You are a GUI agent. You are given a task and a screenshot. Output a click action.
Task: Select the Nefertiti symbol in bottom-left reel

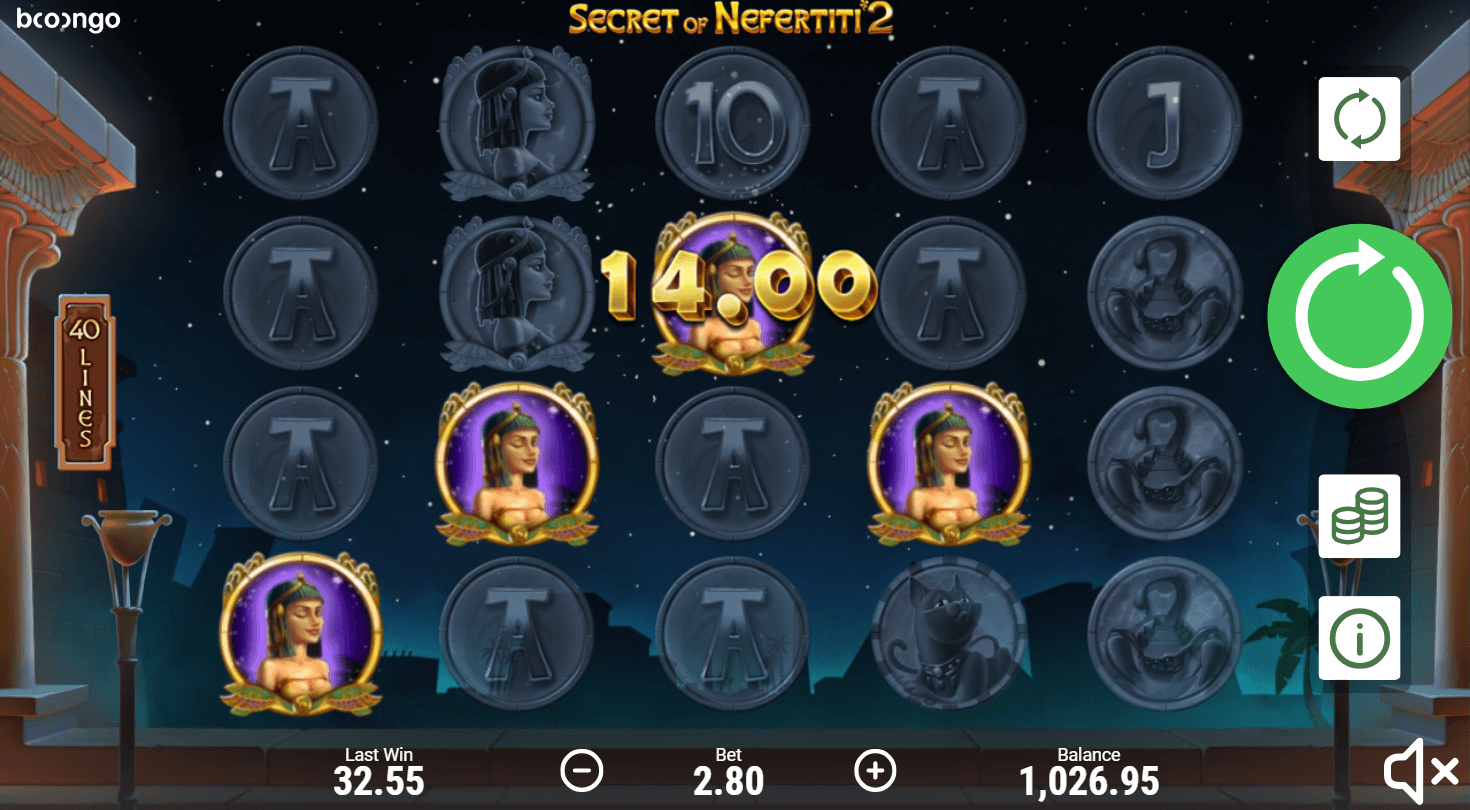(300, 633)
